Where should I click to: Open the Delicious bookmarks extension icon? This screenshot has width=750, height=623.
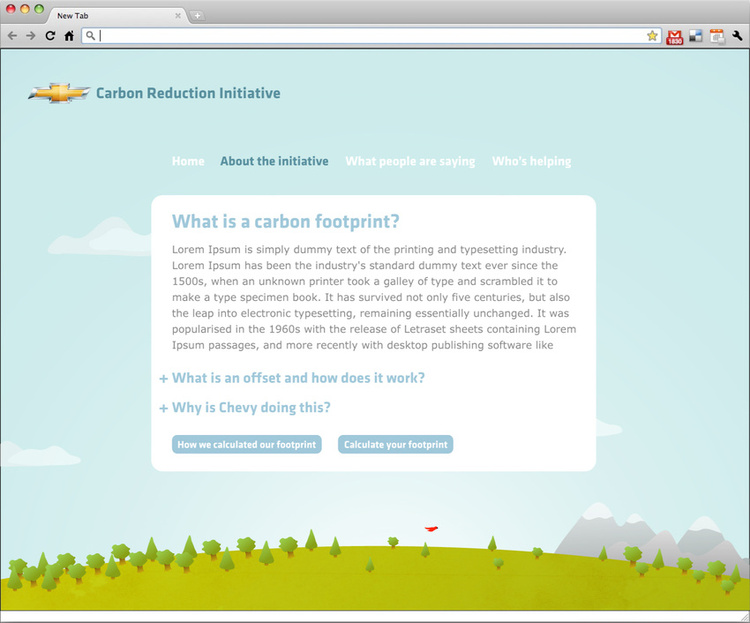coord(696,36)
